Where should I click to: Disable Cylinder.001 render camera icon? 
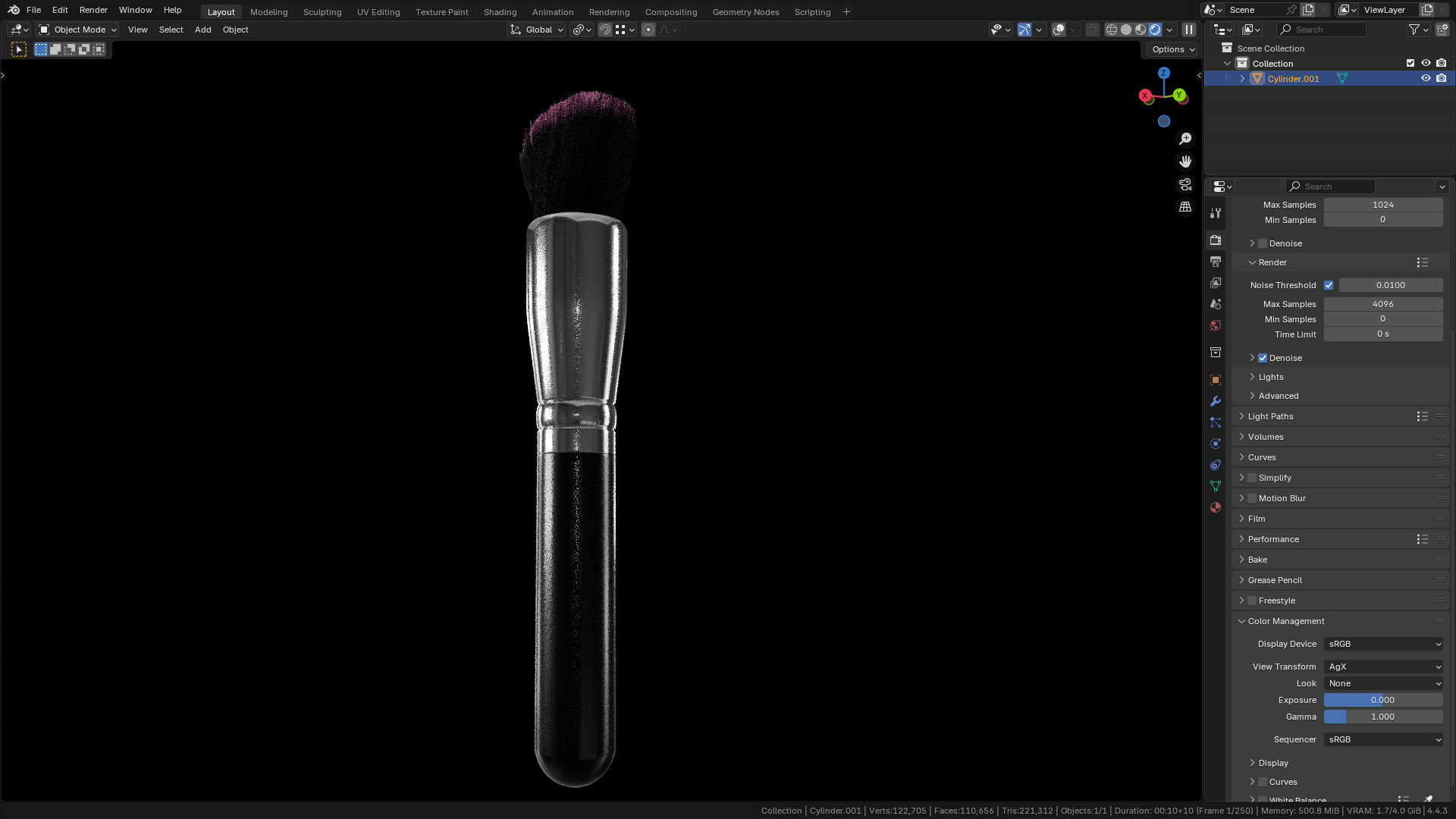coord(1442,78)
